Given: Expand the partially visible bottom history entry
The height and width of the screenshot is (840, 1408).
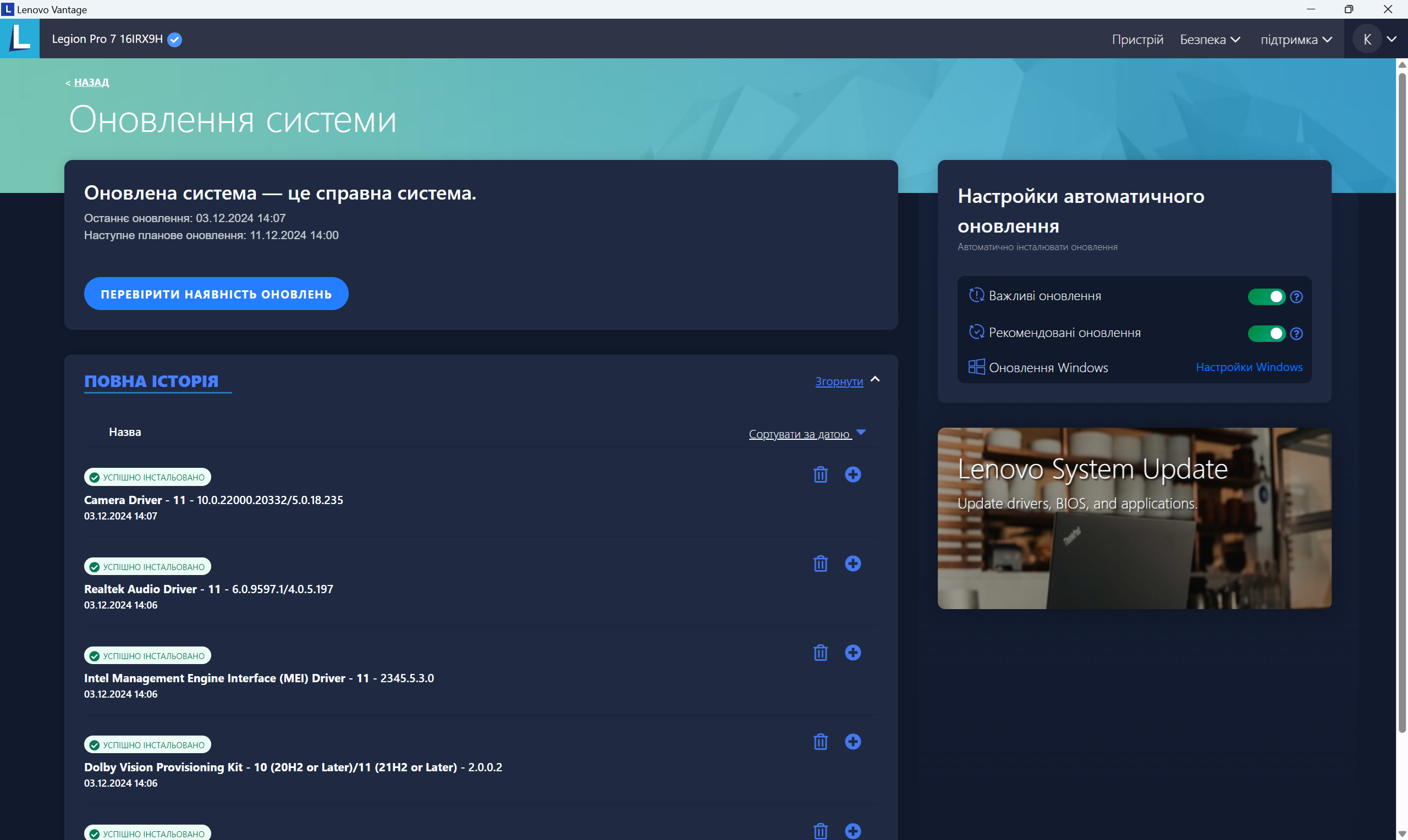Looking at the screenshot, I should point(853,831).
